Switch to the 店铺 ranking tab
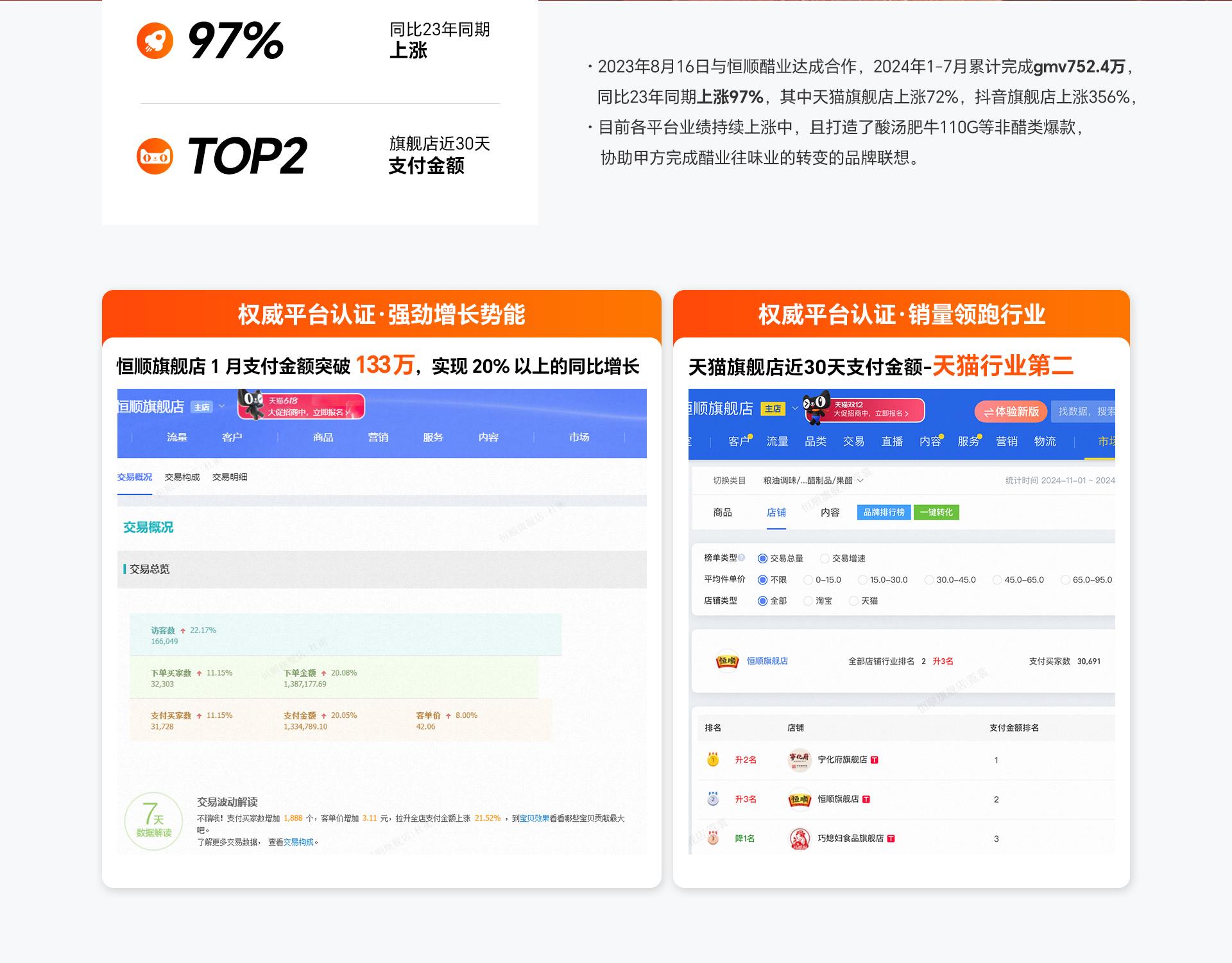This screenshot has width=1232, height=963. [x=776, y=513]
